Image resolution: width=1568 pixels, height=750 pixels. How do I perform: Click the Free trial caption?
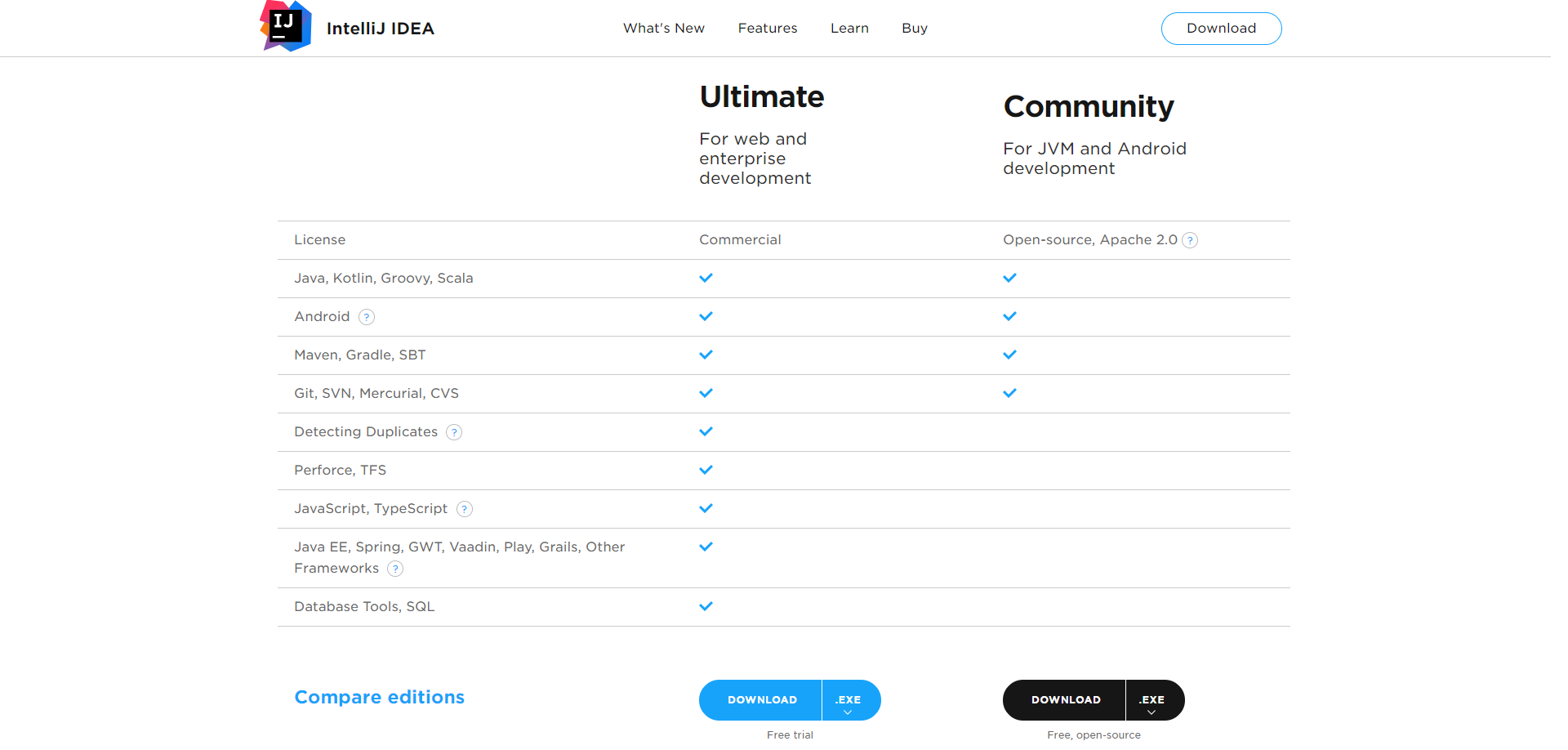790,735
